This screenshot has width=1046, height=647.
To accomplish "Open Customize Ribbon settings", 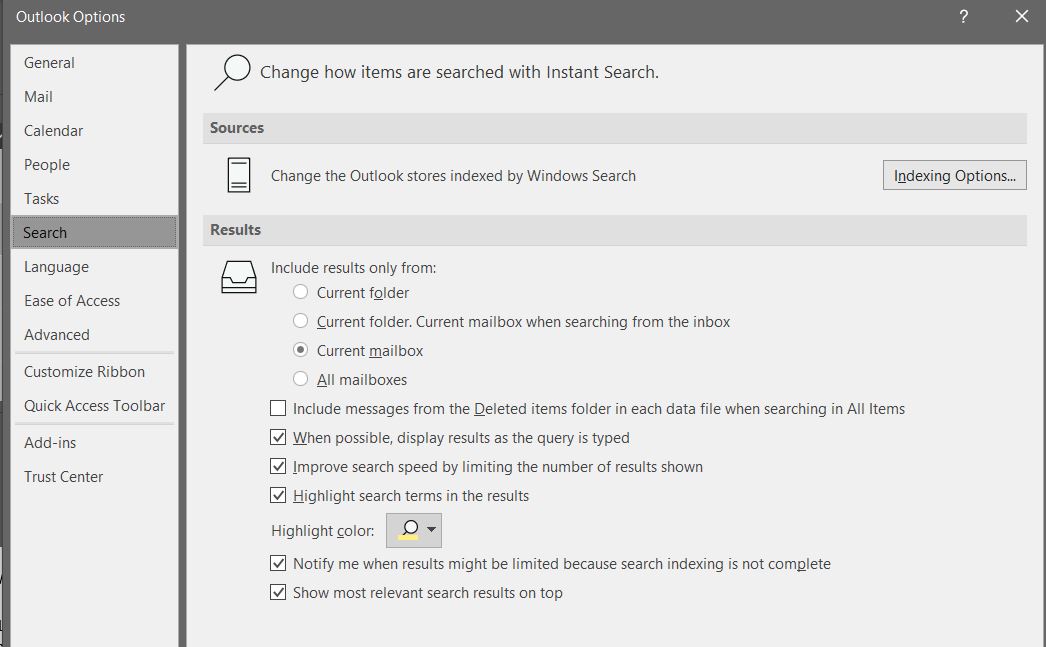I will (94, 372).
